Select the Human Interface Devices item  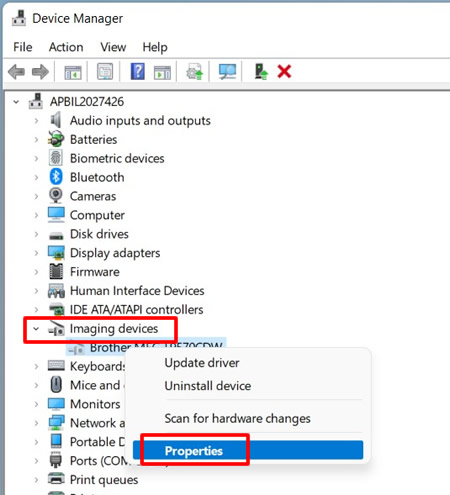click(137, 291)
